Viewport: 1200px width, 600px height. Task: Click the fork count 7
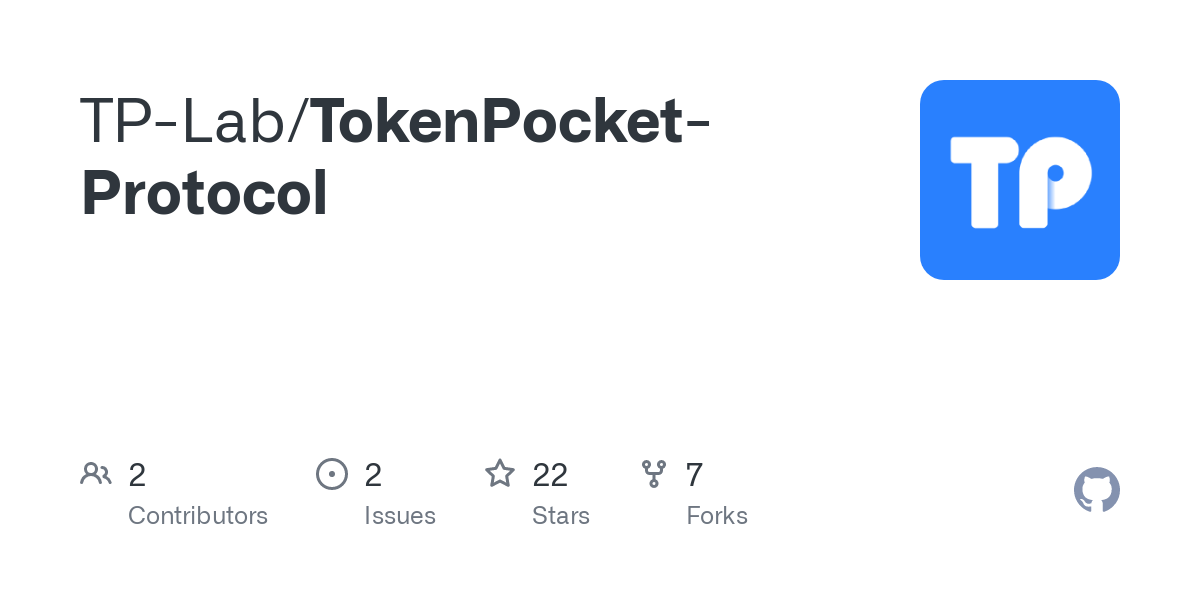coord(694,475)
